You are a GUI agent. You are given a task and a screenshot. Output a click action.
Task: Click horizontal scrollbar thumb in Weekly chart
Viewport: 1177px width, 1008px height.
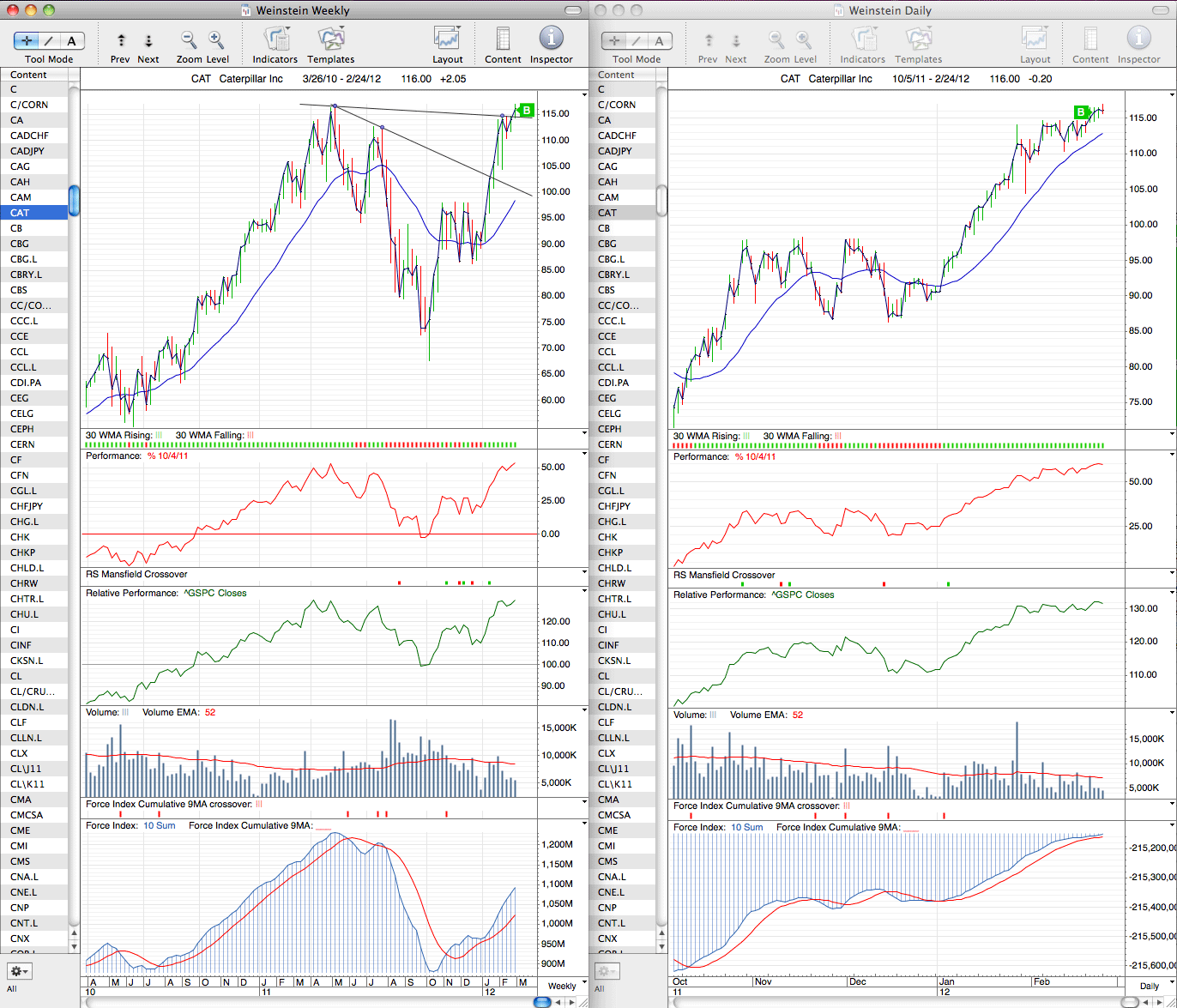tap(542, 1002)
